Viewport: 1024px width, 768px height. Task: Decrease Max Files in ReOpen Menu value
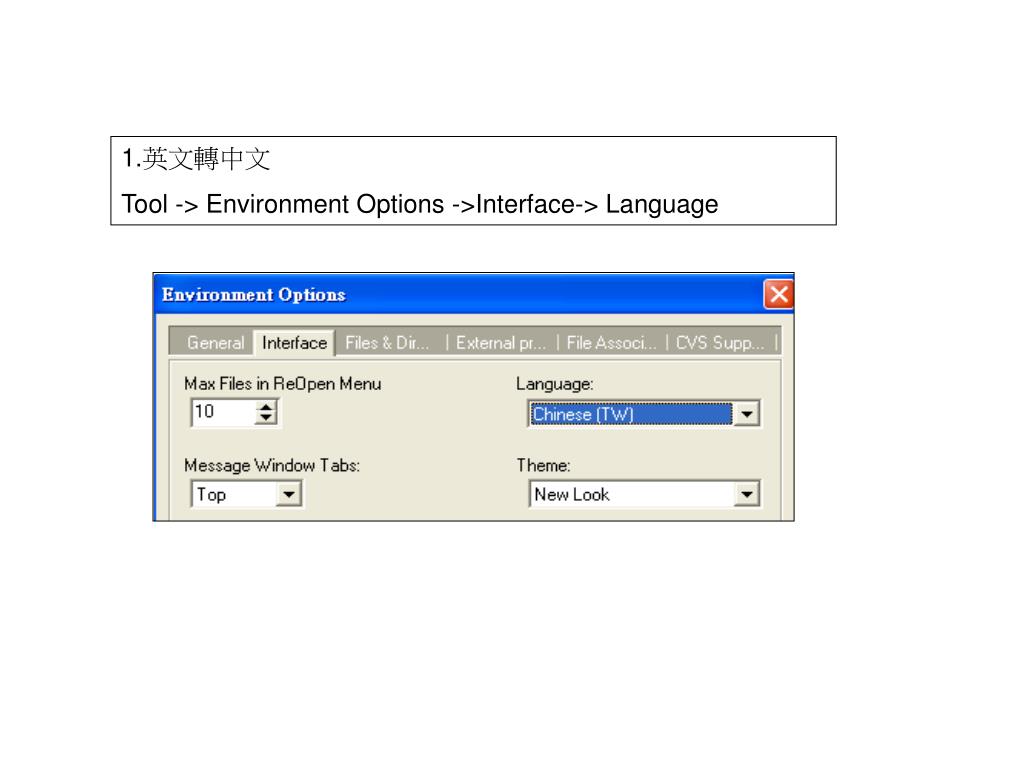tap(266, 419)
